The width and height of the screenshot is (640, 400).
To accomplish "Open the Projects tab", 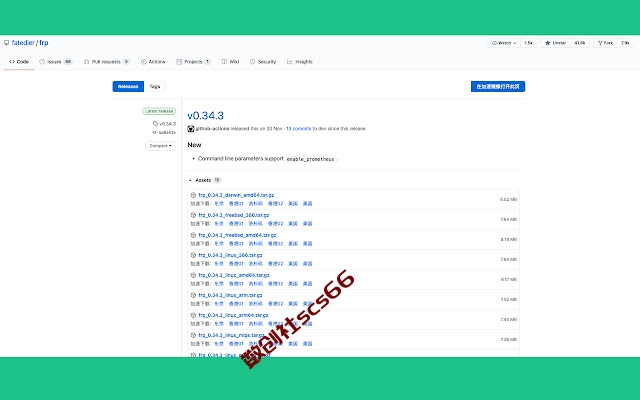I will [x=193, y=62].
